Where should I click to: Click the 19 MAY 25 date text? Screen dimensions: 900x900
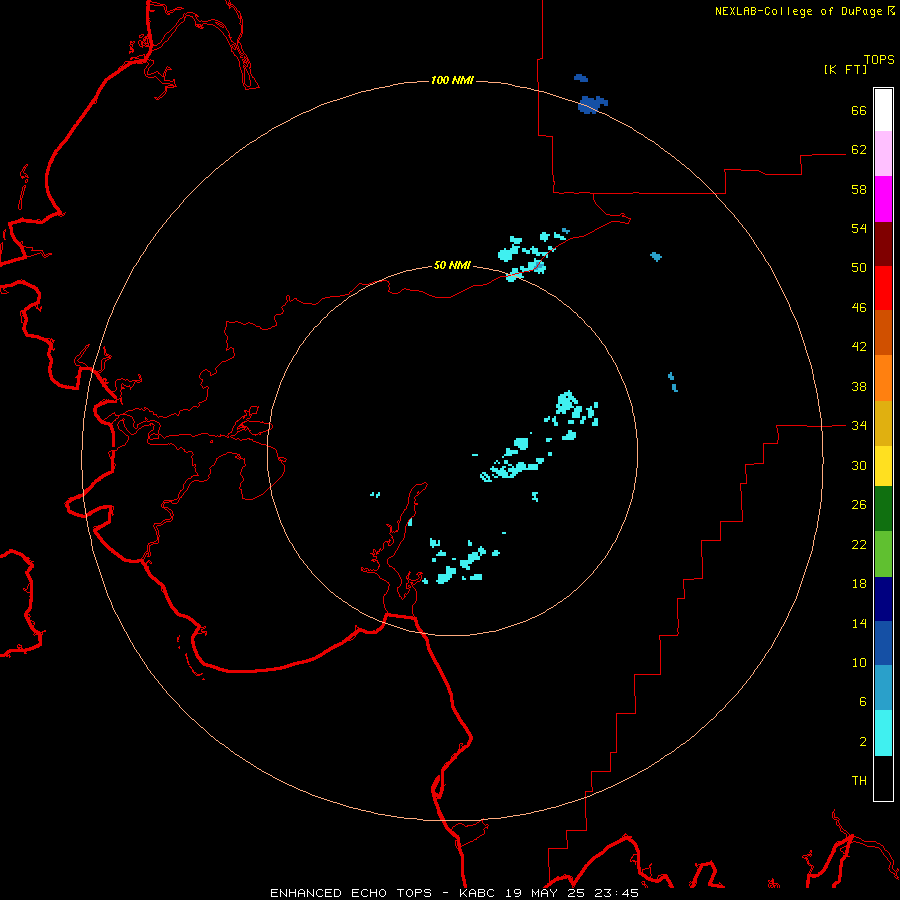(547, 893)
